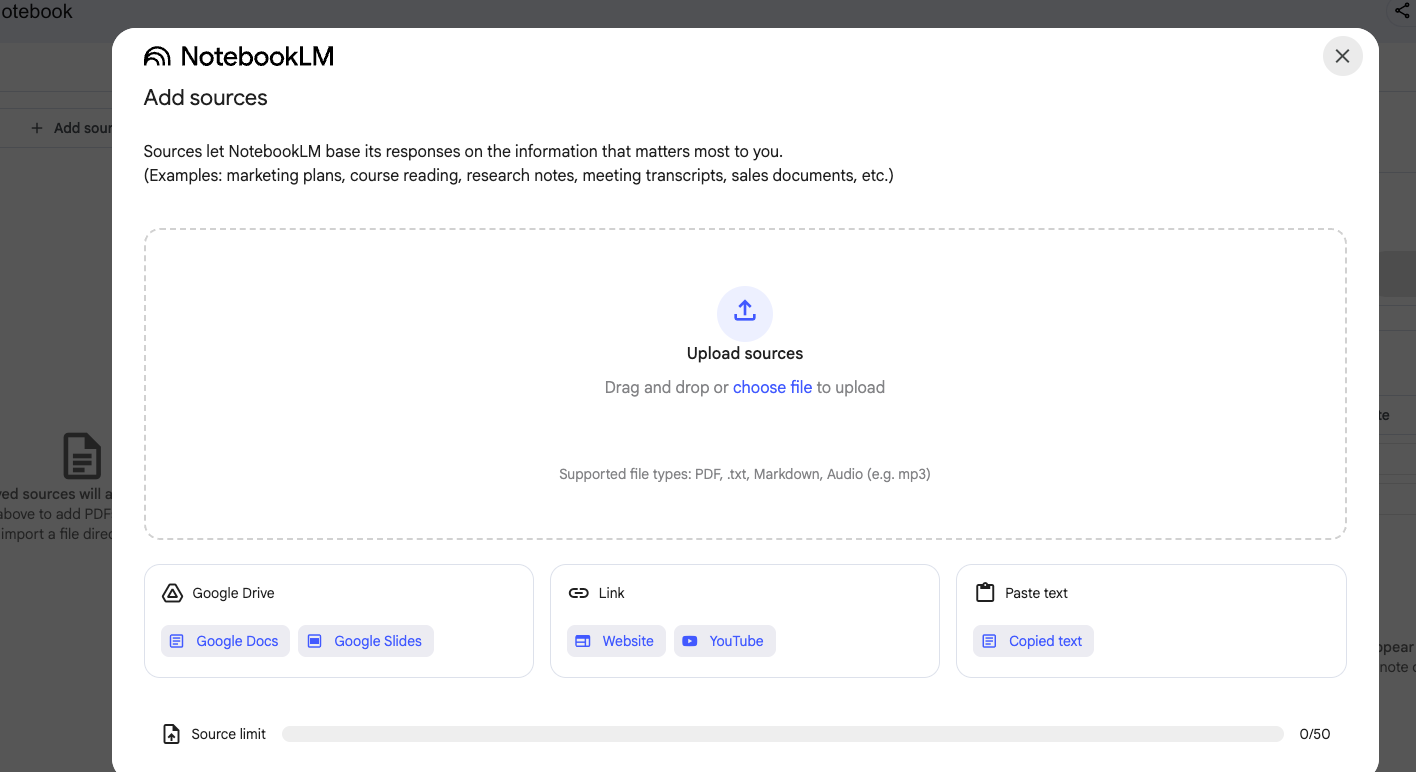Click the Google Drive label
This screenshot has width=1416, height=772.
pos(233,593)
